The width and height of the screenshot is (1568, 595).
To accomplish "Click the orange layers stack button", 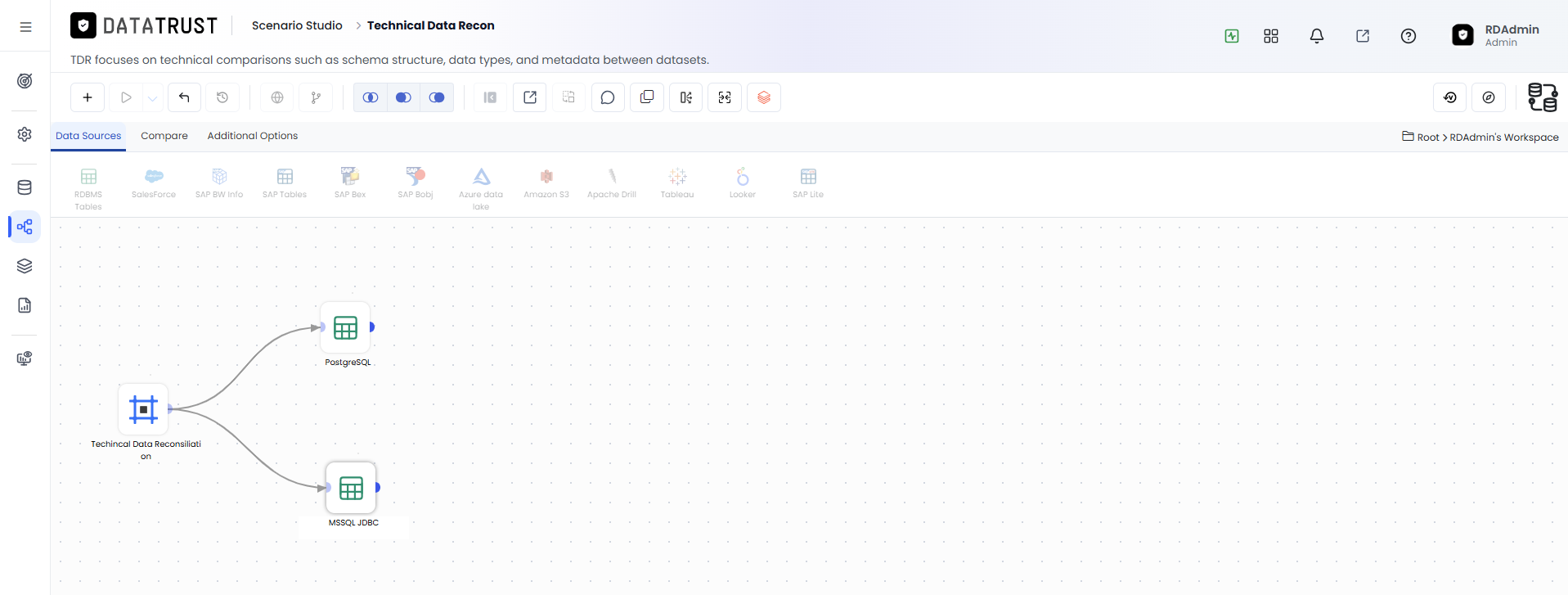I will 764,97.
